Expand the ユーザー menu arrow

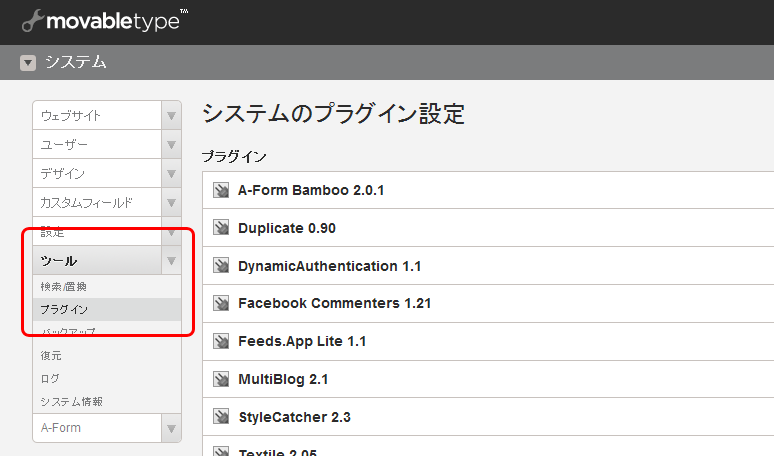pos(171,145)
